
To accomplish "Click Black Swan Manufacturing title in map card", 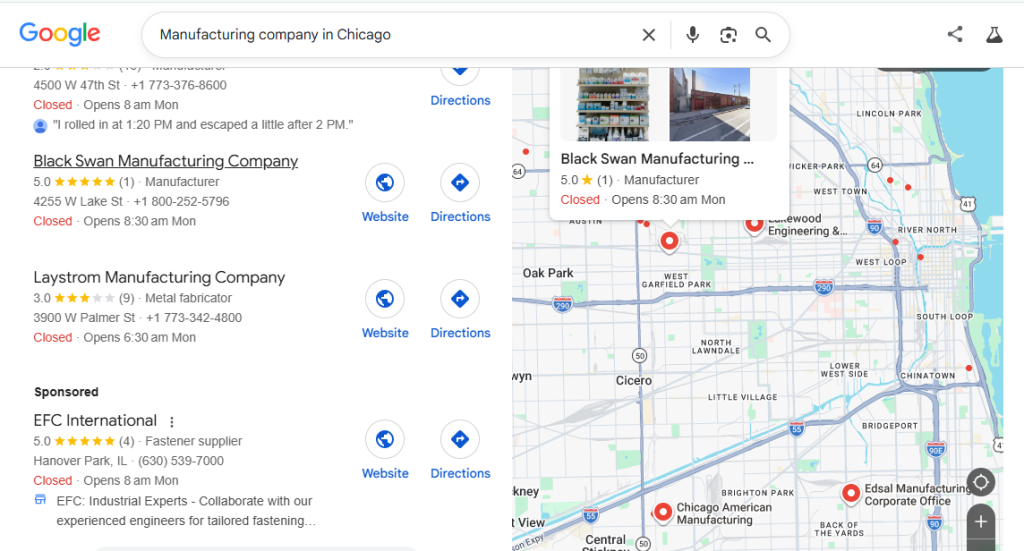I will coord(657,159).
